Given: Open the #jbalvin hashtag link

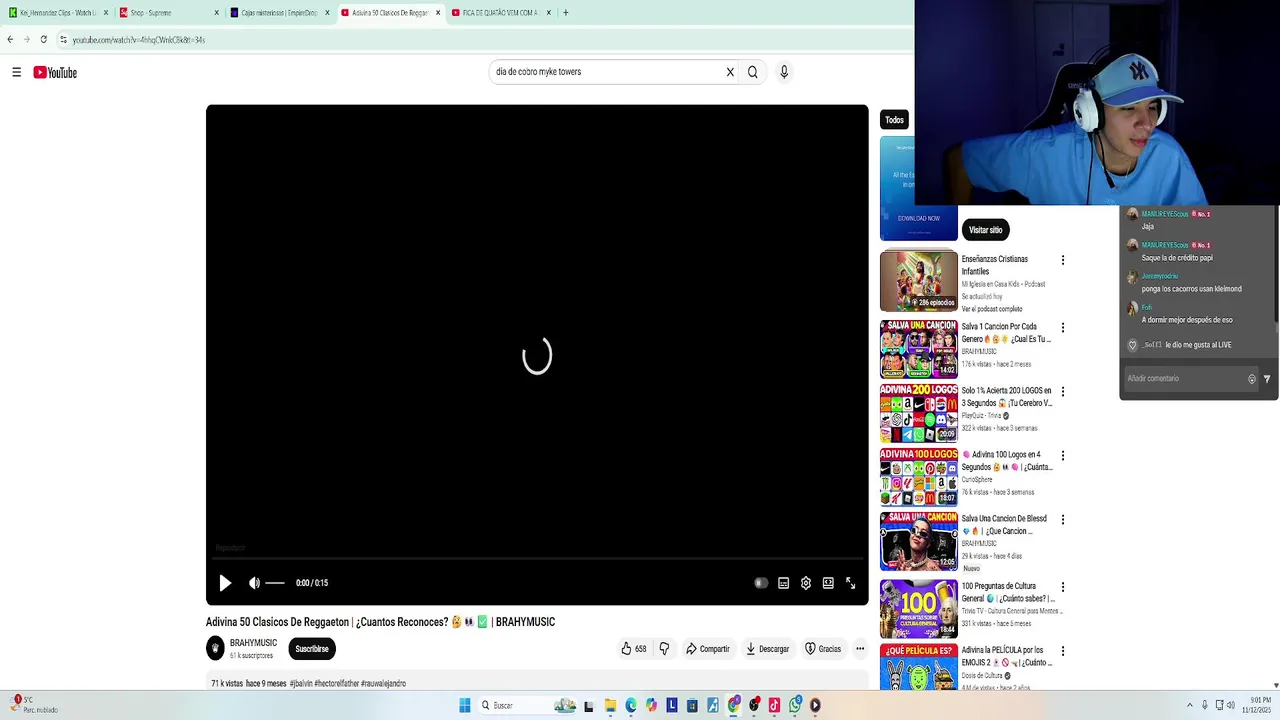Looking at the screenshot, I should (301, 684).
